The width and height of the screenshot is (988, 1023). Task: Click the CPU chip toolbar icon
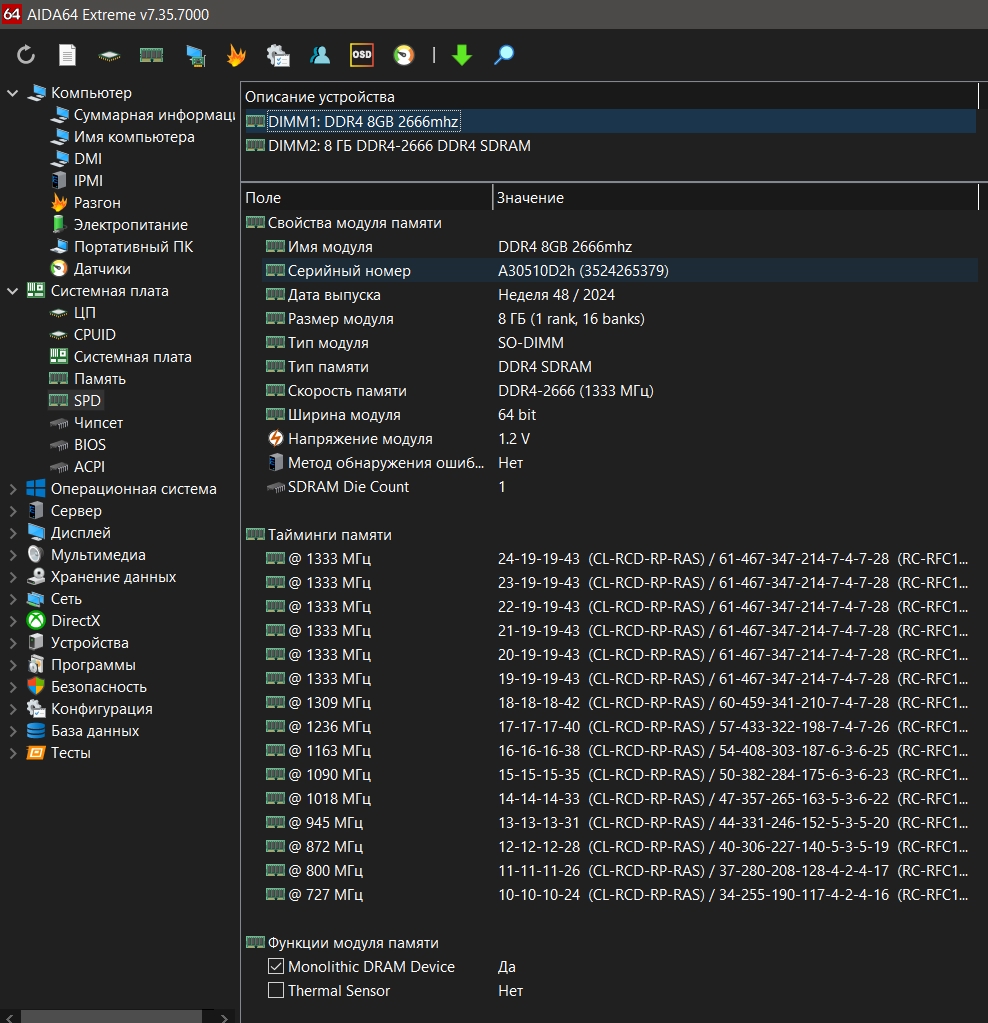[109, 56]
